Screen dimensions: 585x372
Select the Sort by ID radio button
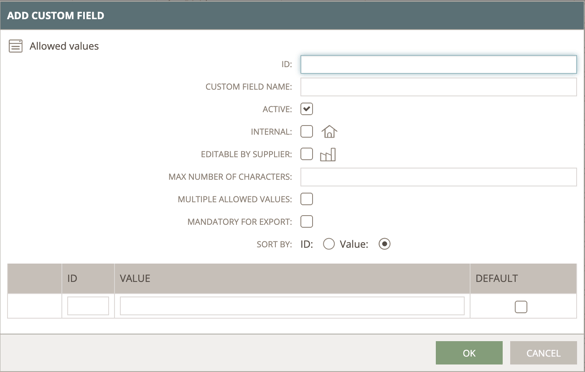[x=329, y=244]
